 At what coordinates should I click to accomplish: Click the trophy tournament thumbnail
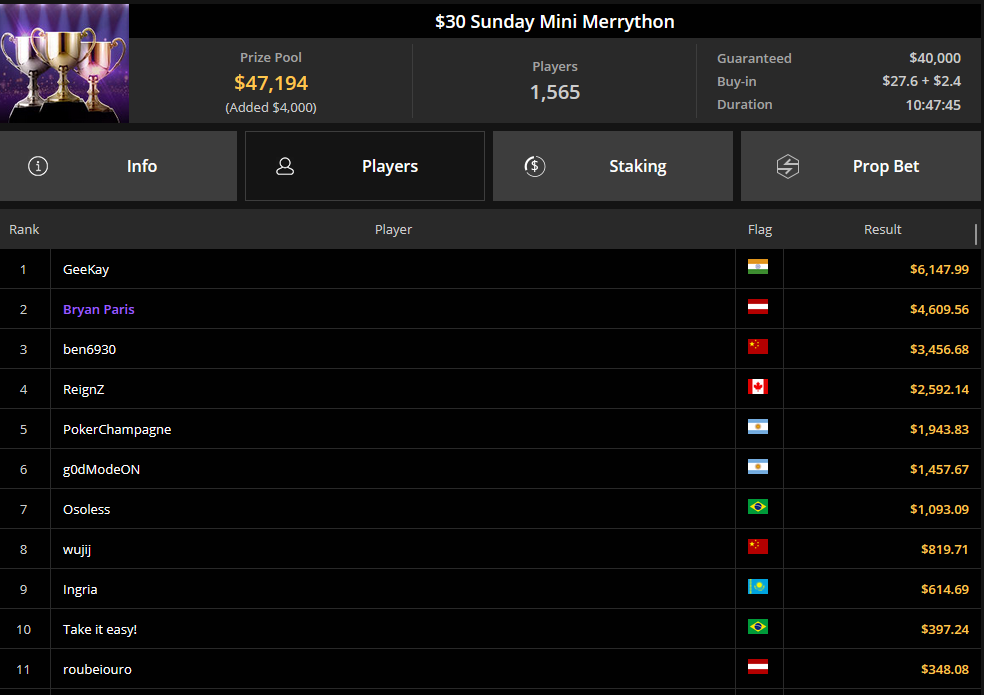(x=65, y=63)
